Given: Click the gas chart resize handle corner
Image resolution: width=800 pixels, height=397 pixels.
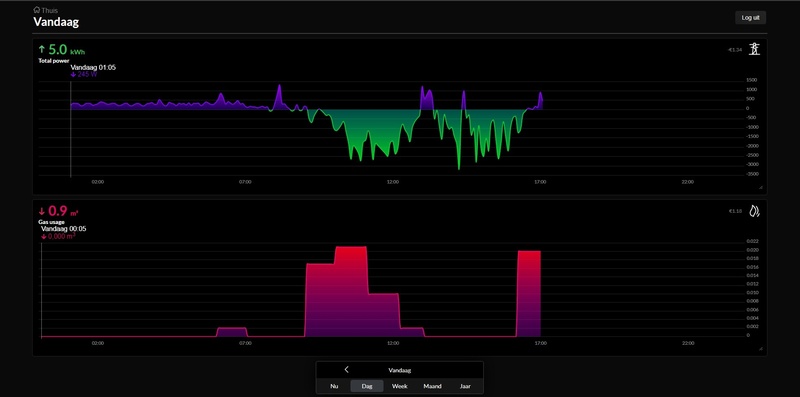Looking at the screenshot, I should pyautogui.click(x=761, y=349).
